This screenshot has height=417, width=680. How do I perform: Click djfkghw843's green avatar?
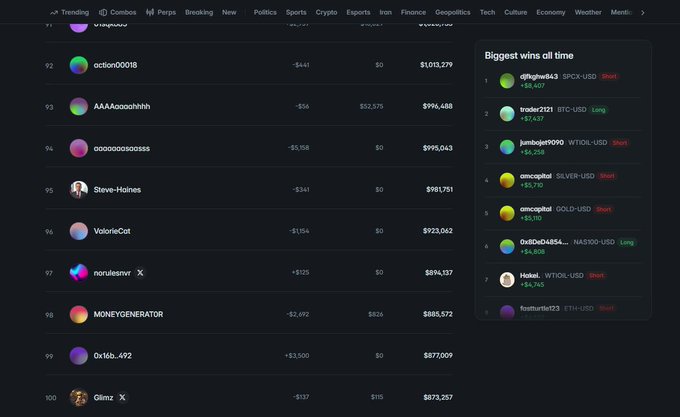(507, 81)
